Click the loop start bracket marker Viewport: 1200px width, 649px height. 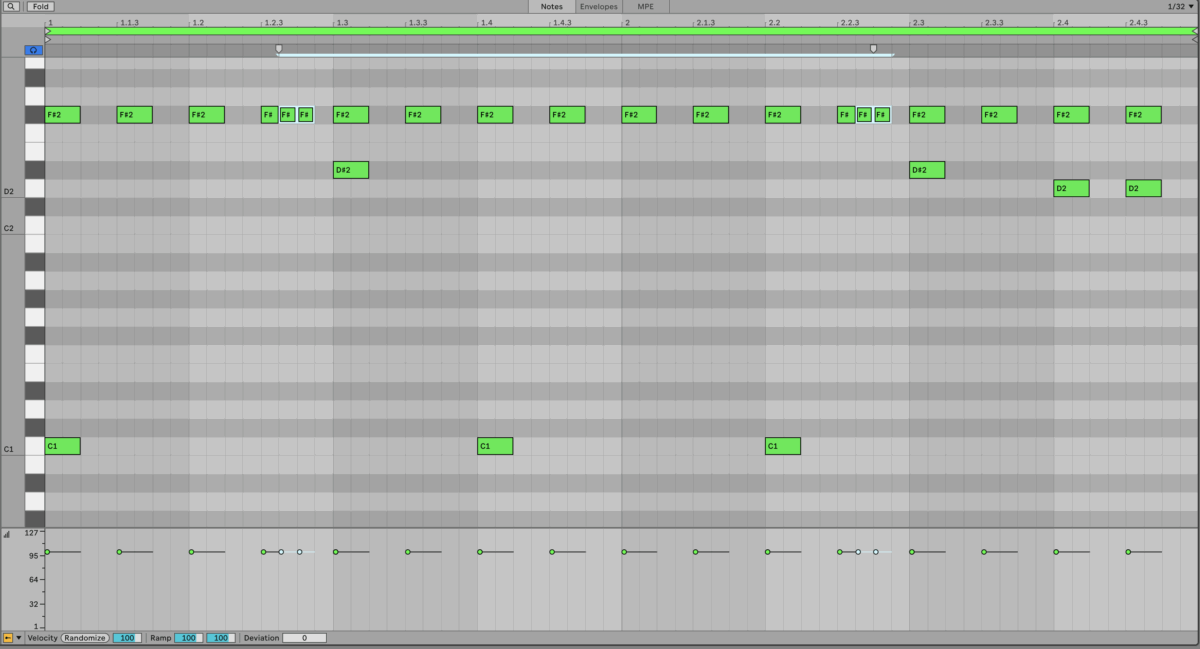coord(279,48)
